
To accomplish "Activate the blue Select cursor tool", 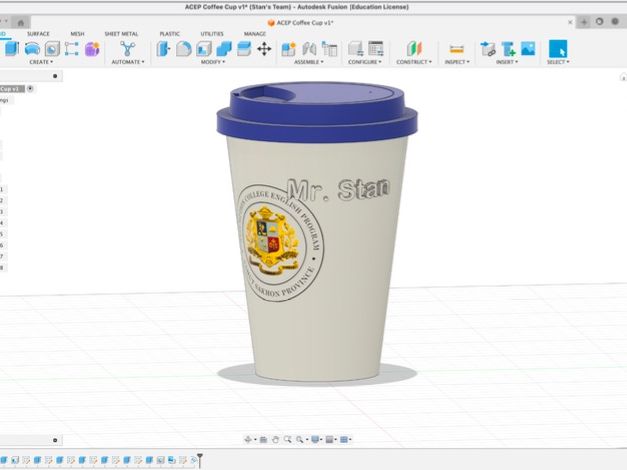I will pyautogui.click(x=558, y=49).
